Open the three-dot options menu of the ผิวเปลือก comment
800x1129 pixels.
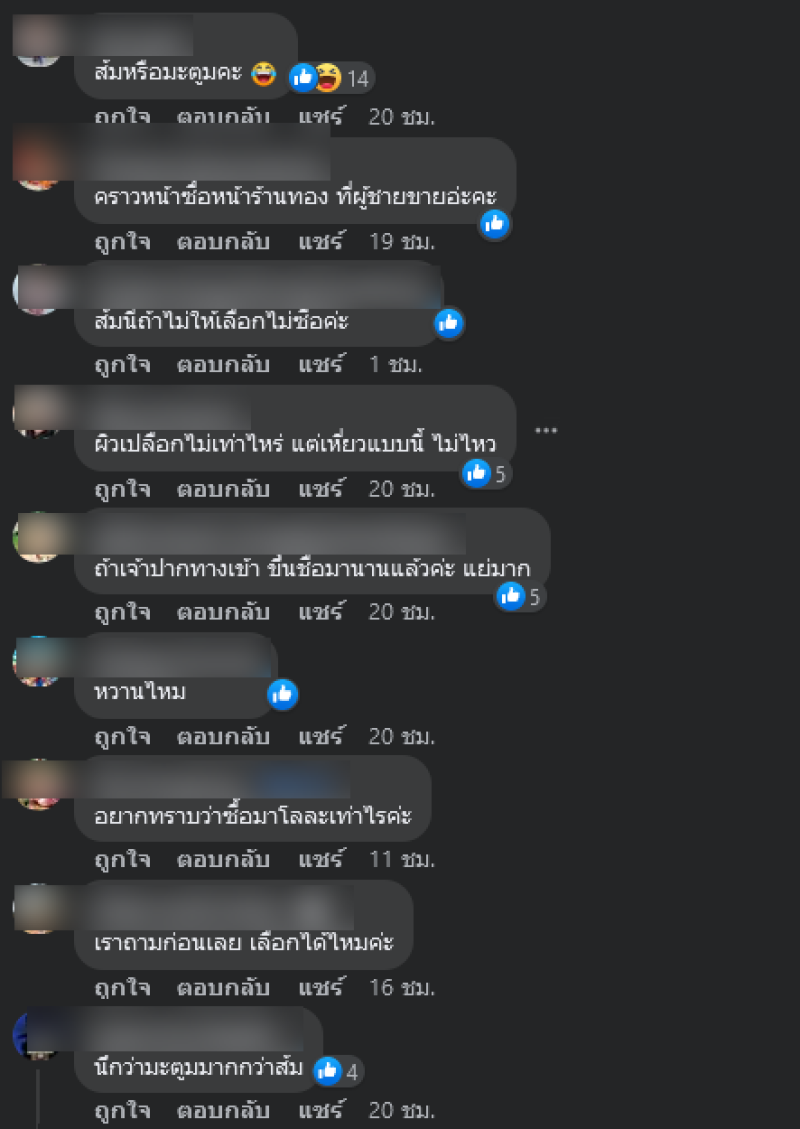547,431
